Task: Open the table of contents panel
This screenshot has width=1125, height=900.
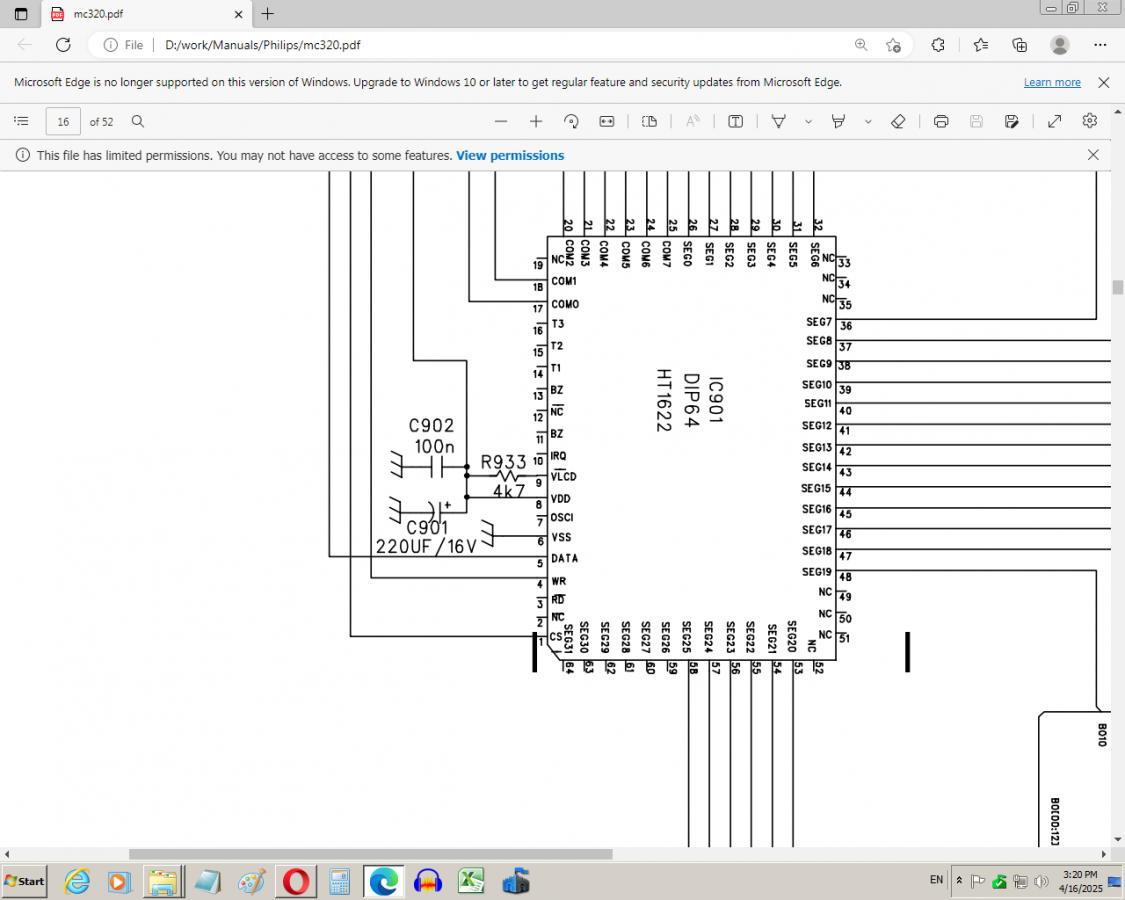Action: click(21, 121)
